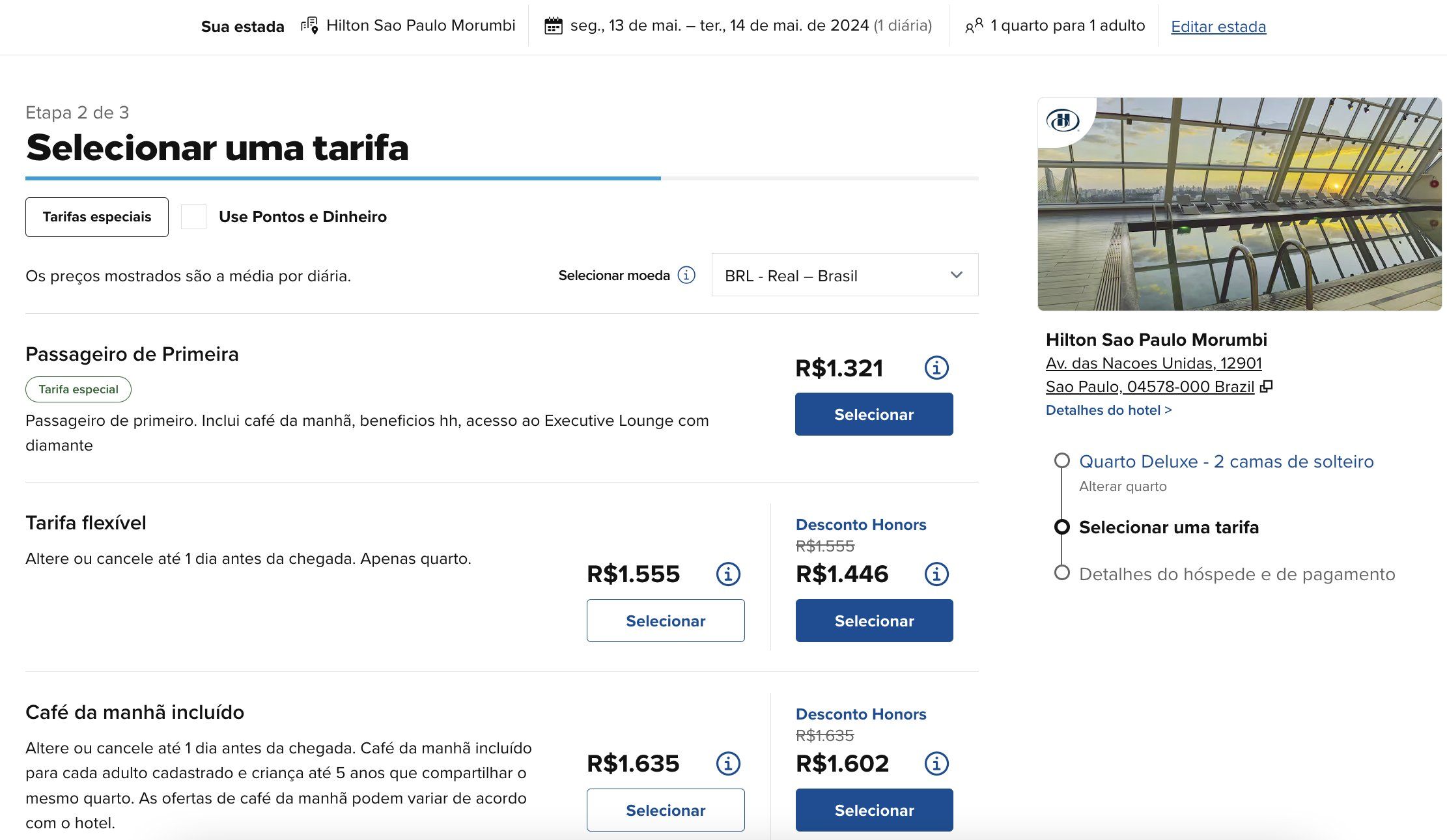This screenshot has width=1447, height=840.
Task: Click Alterar quarto under room step
Action: click(x=1123, y=486)
